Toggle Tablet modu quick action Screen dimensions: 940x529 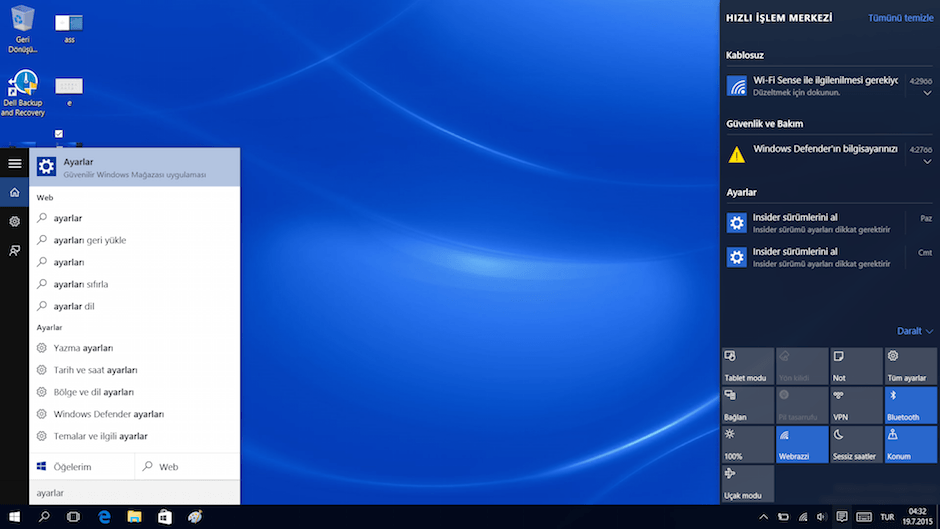tap(748, 366)
